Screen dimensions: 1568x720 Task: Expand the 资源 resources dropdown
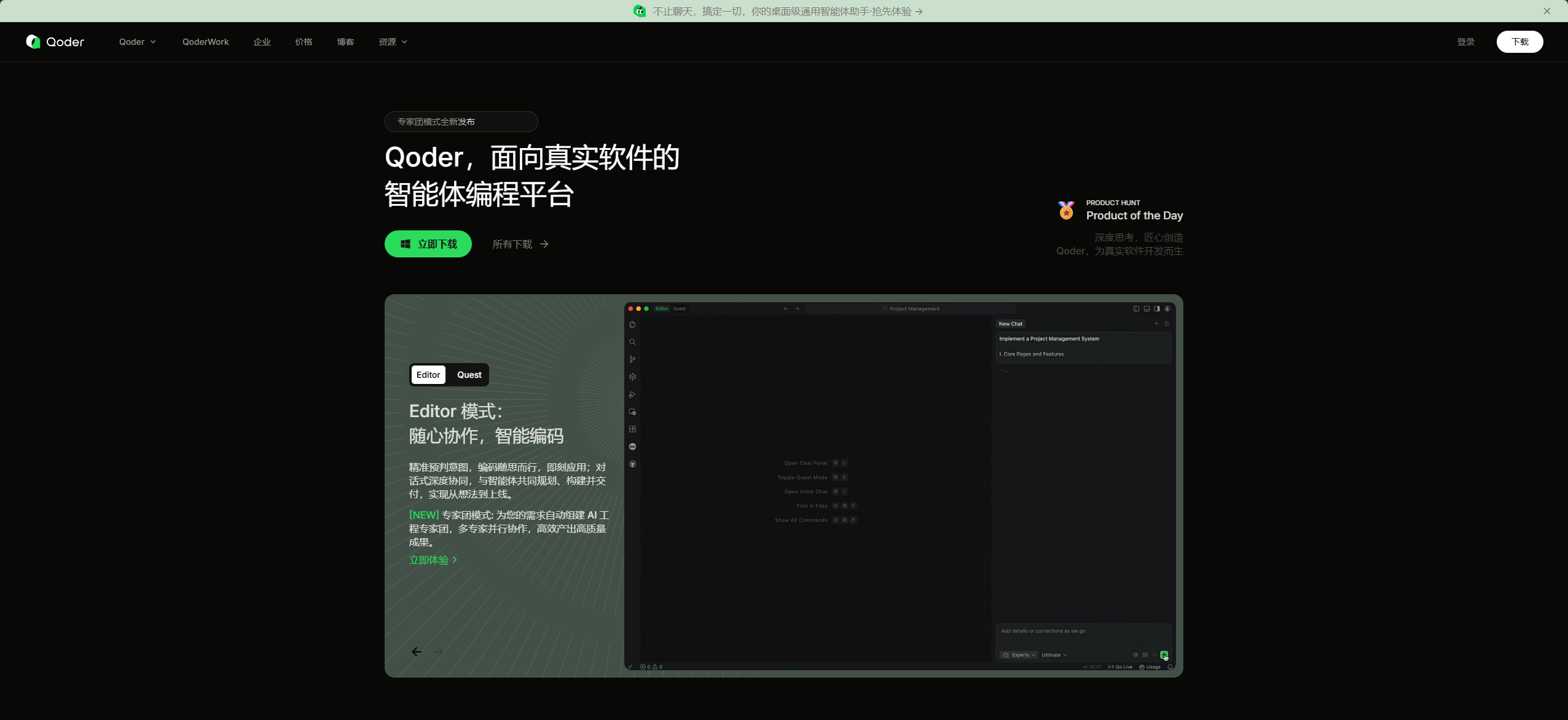393,42
